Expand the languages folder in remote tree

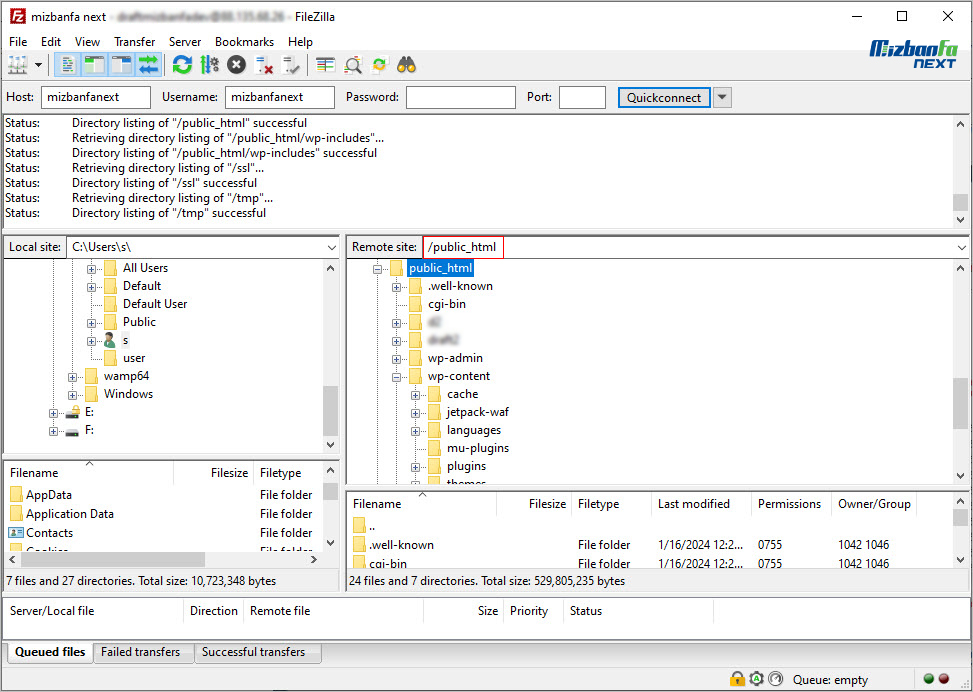point(416,431)
